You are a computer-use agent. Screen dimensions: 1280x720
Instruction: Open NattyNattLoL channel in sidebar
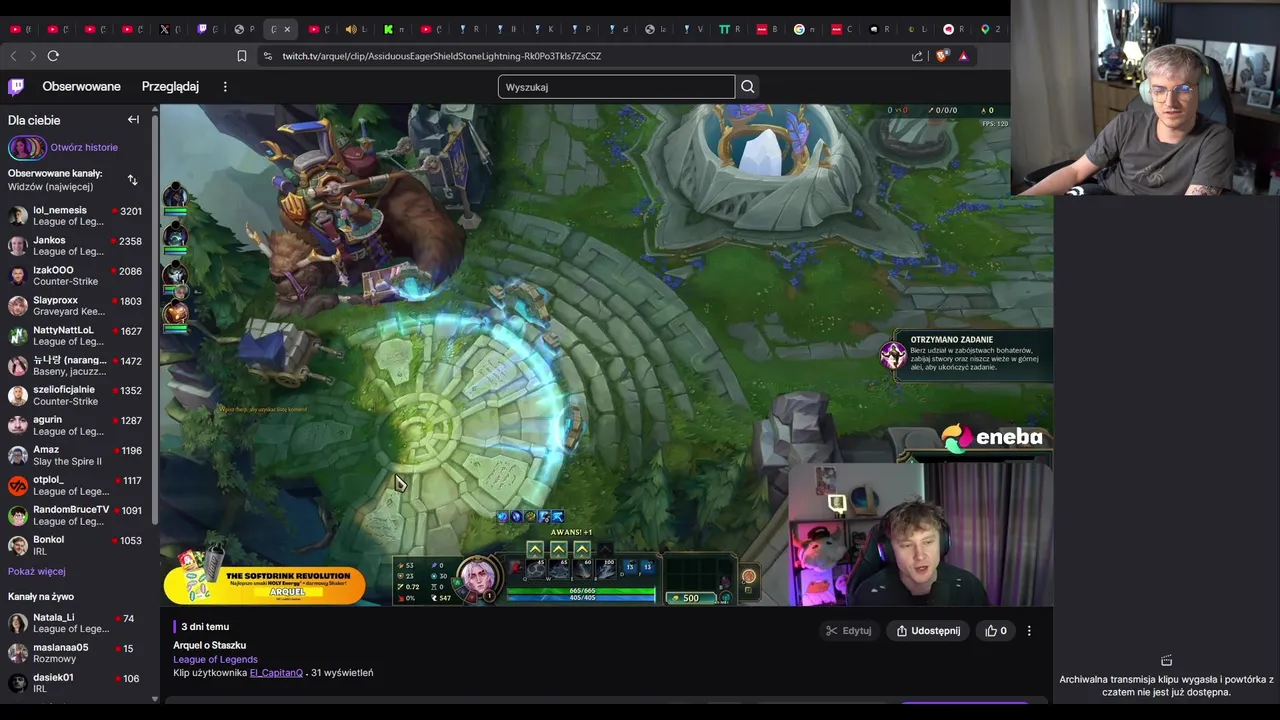(x=77, y=336)
